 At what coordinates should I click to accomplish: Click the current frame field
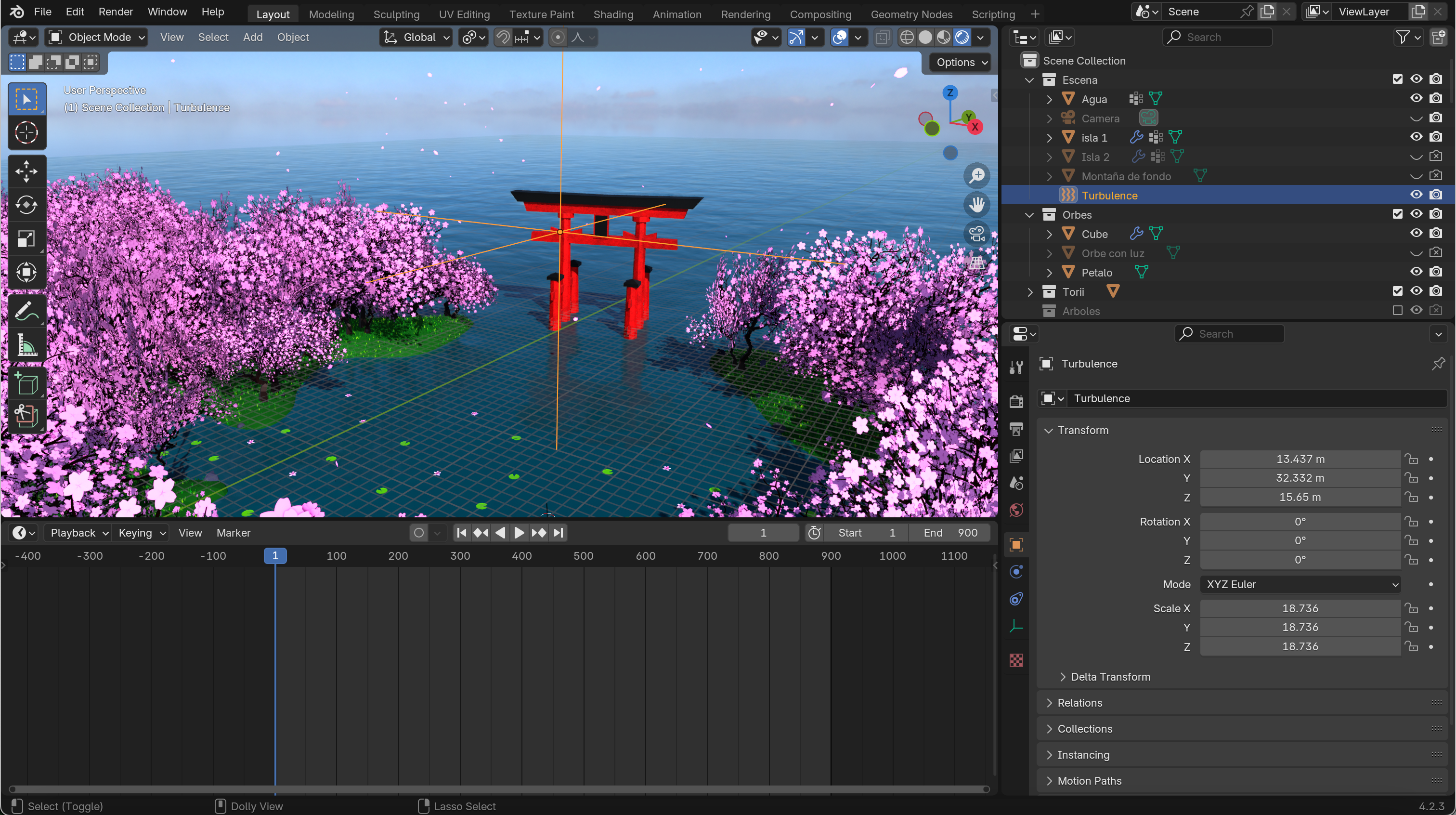(763, 533)
